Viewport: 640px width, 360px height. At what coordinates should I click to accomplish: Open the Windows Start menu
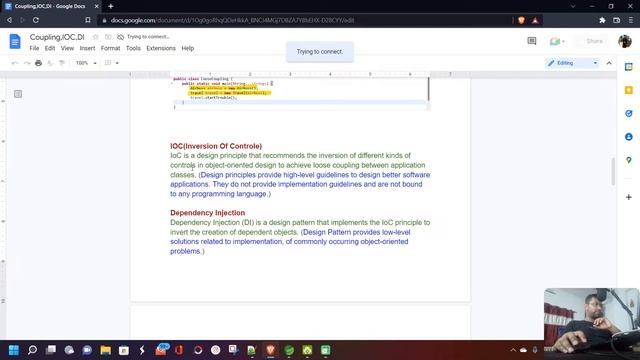click(x=13, y=350)
